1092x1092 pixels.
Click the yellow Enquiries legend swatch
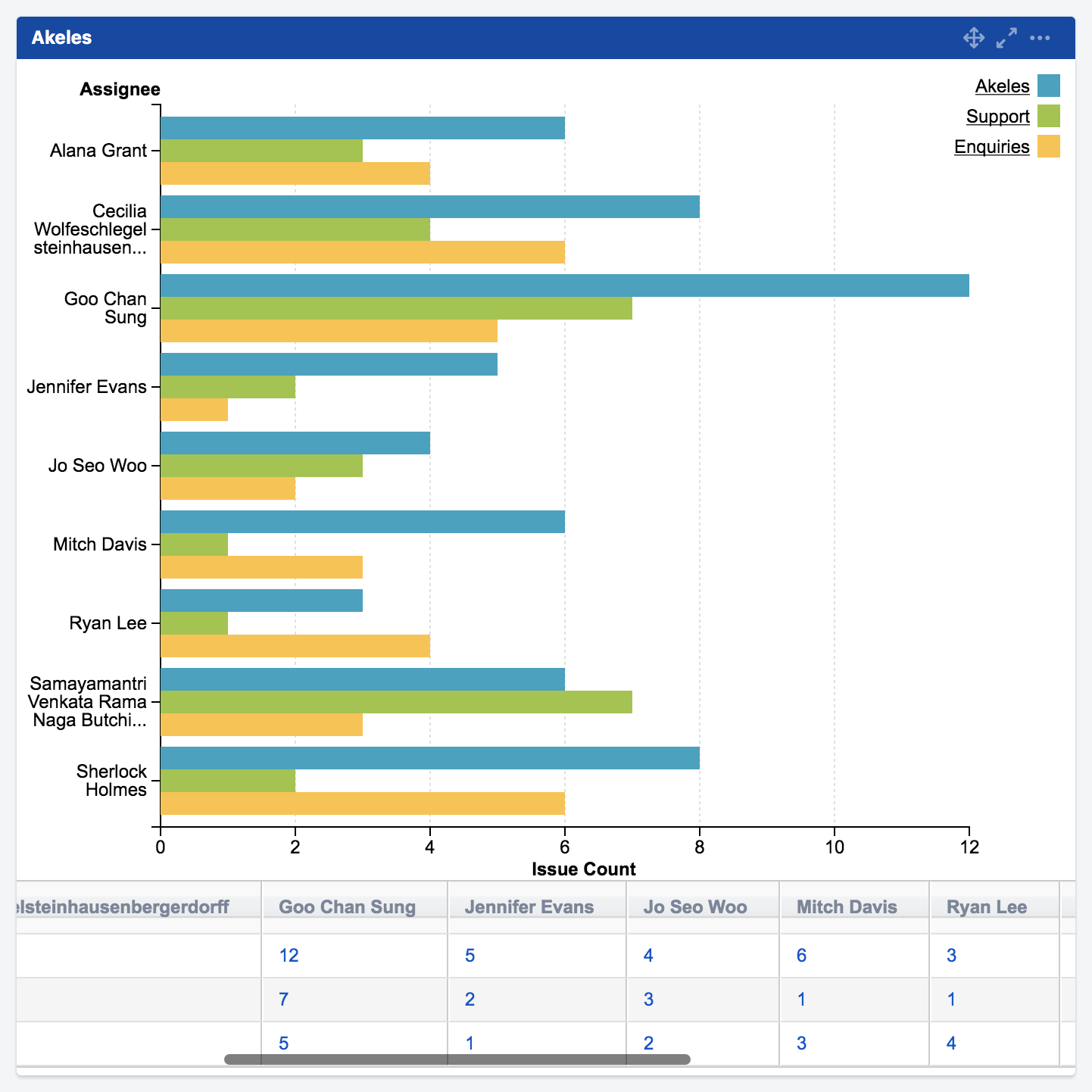pos(1047,146)
